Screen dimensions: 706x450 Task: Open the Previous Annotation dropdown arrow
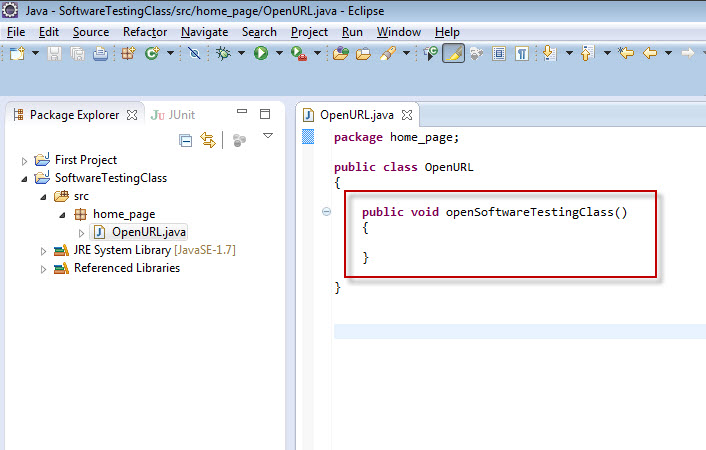coord(607,53)
